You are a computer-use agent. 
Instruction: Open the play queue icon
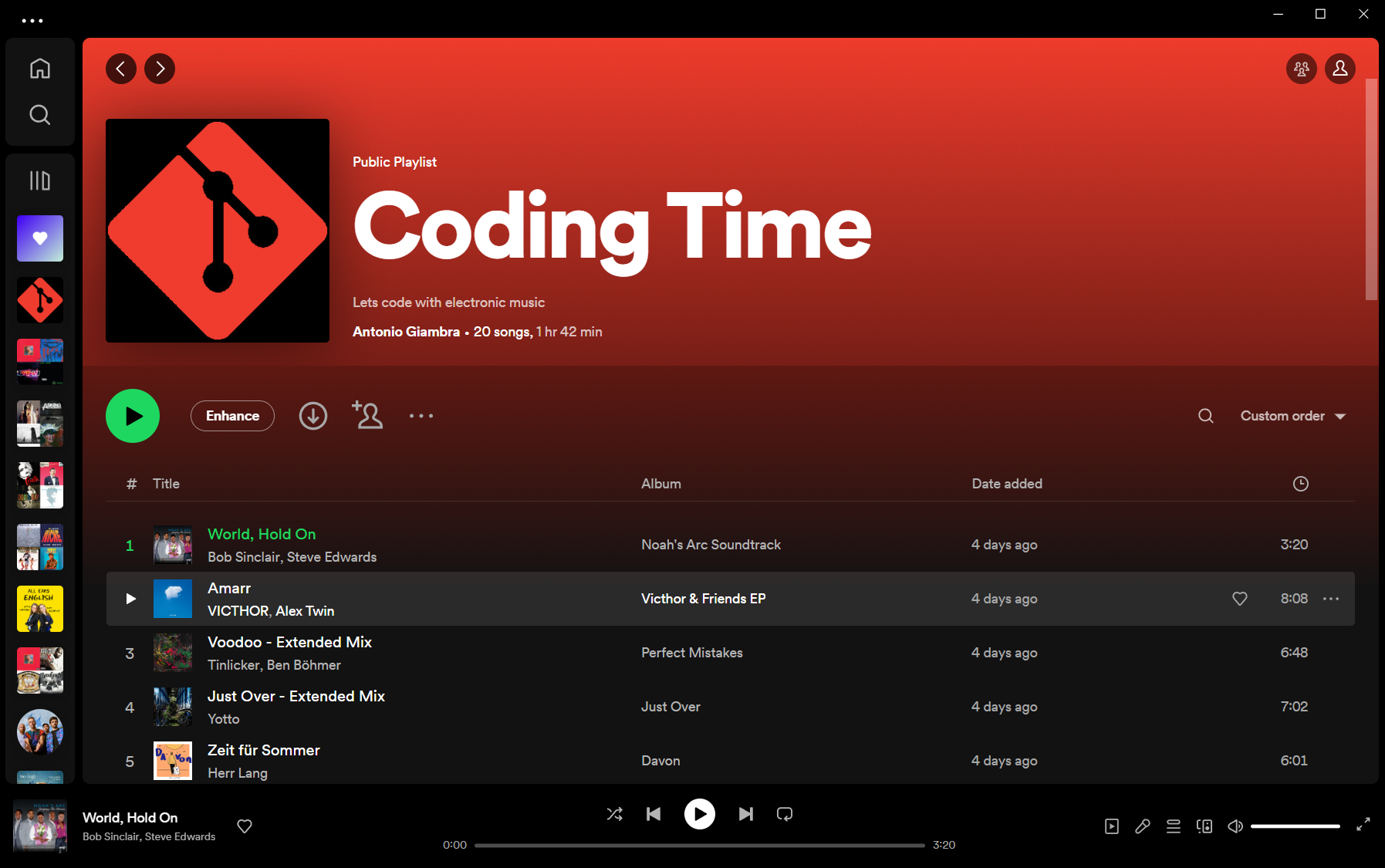pos(1174,826)
